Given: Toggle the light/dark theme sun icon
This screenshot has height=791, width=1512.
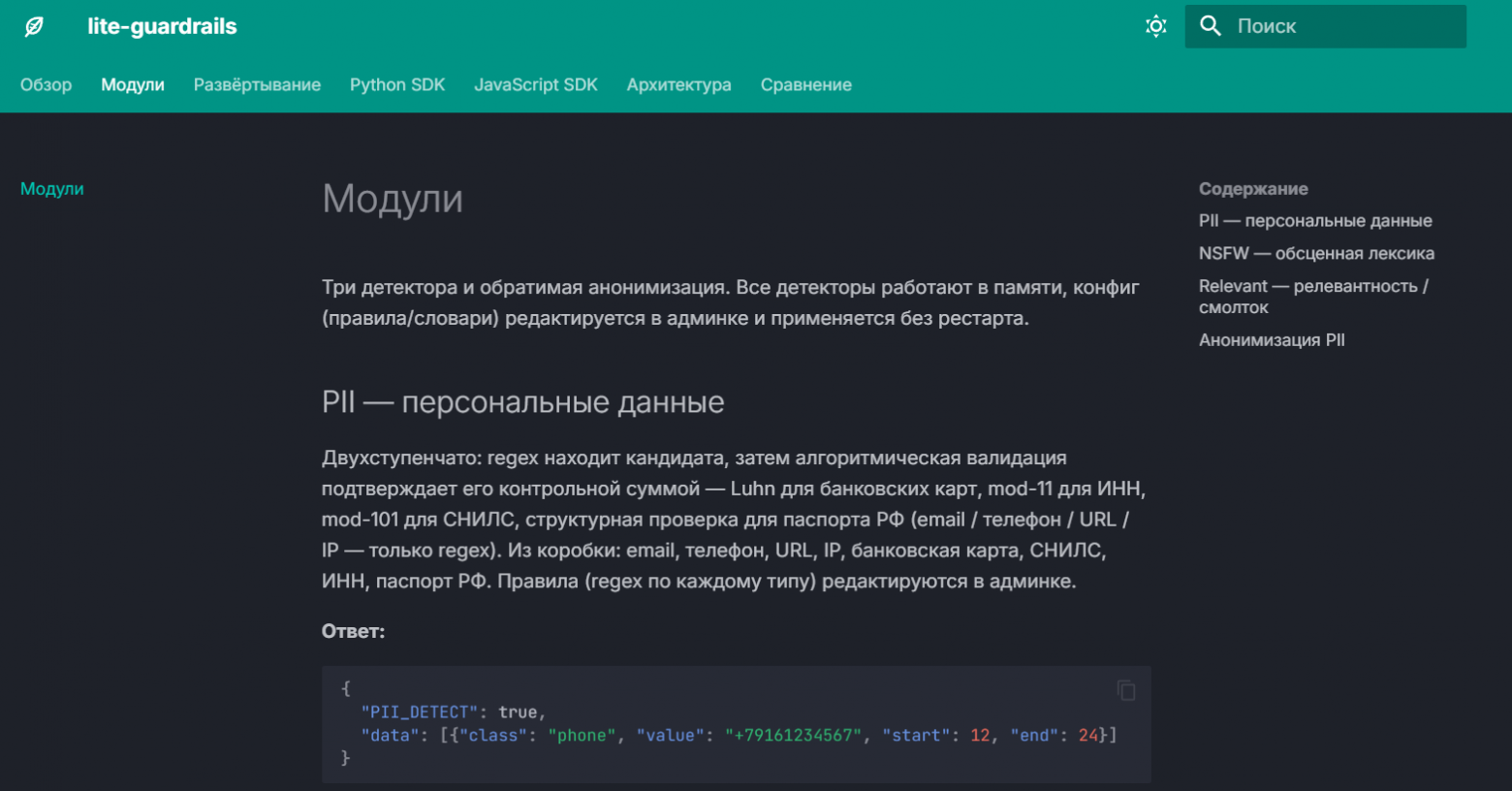Looking at the screenshot, I should [1155, 26].
